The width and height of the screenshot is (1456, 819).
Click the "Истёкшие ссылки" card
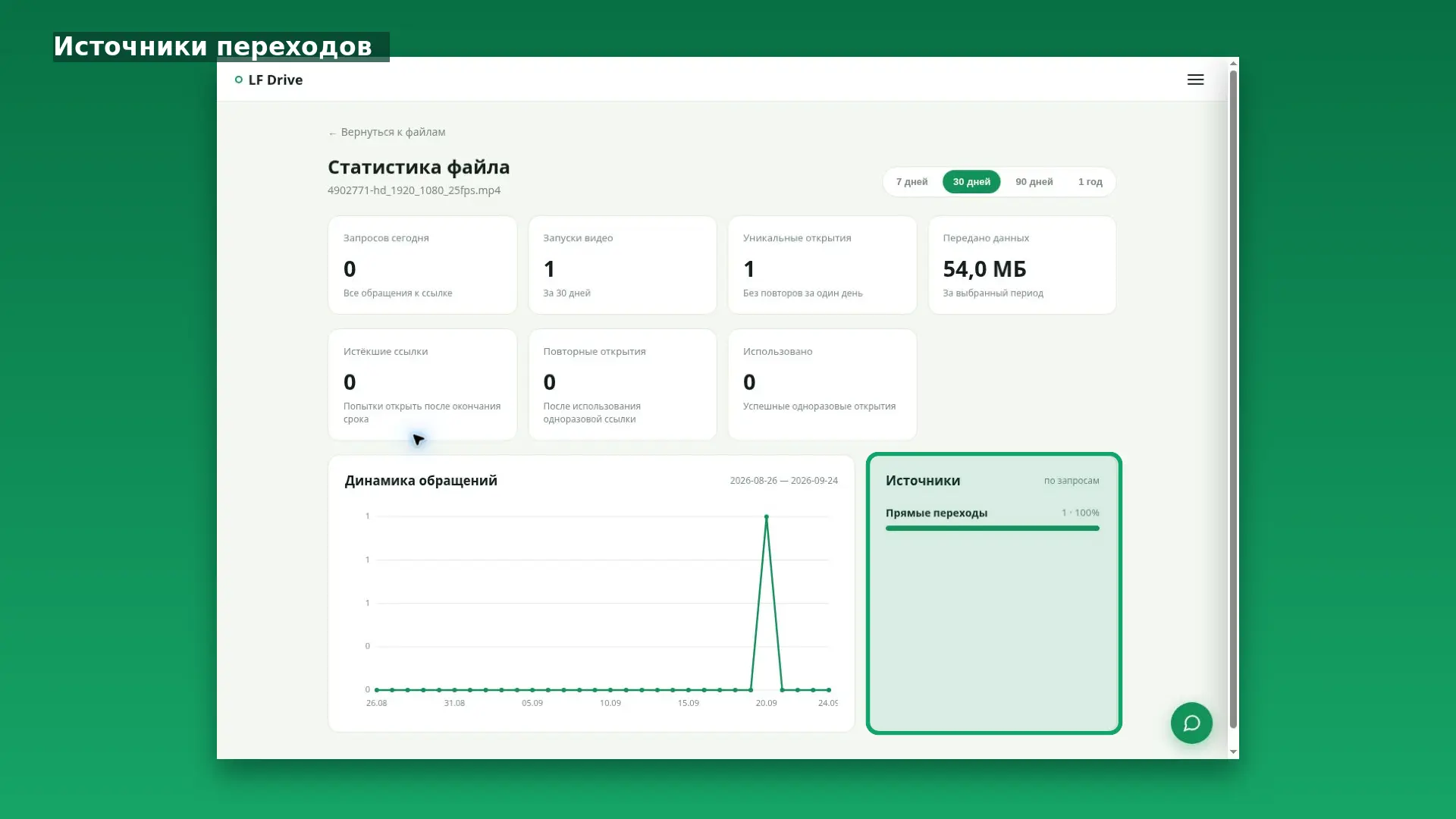pos(422,384)
